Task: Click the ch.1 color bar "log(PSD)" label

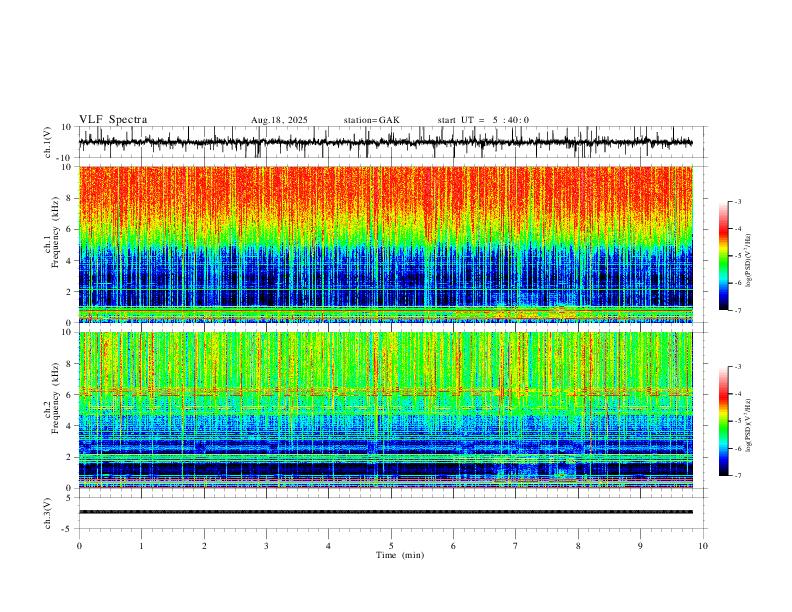Action: click(x=749, y=261)
